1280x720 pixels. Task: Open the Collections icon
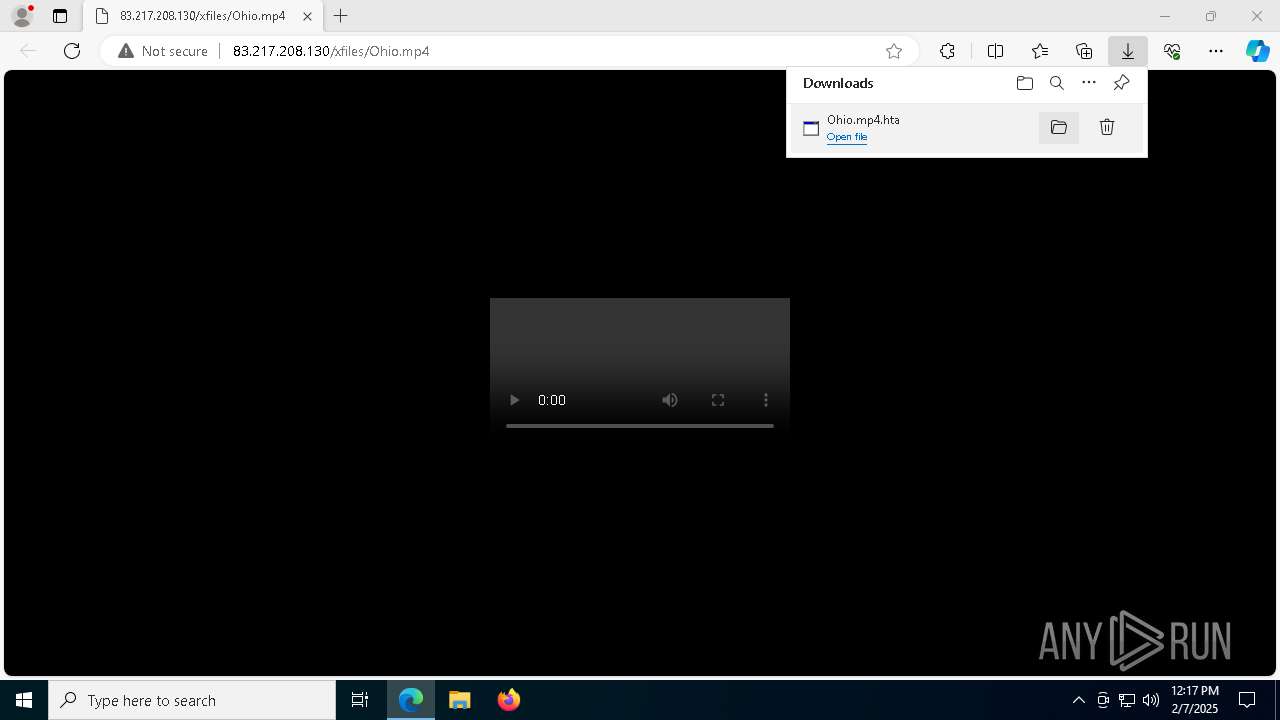pos(1084,51)
